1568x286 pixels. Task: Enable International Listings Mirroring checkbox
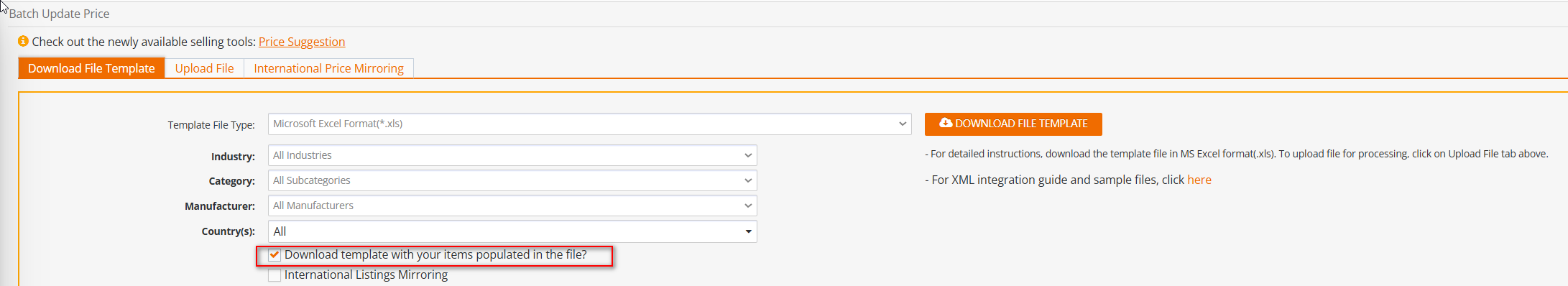[x=275, y=275]
